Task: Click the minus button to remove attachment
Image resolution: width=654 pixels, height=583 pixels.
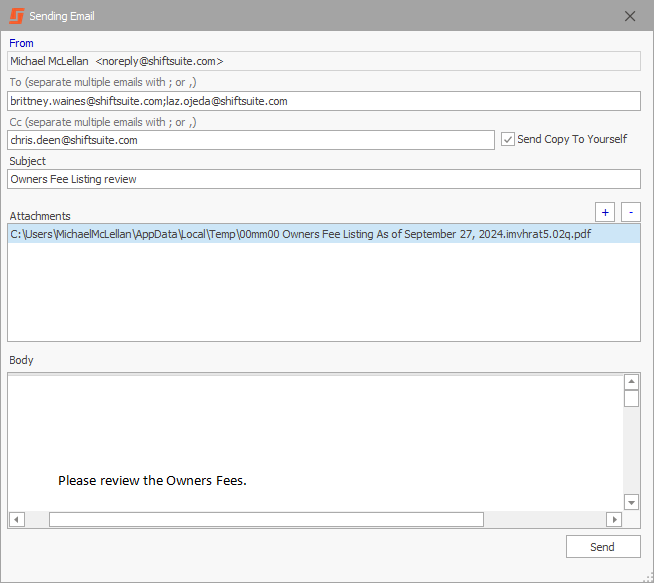Action: tap(631, 212)
